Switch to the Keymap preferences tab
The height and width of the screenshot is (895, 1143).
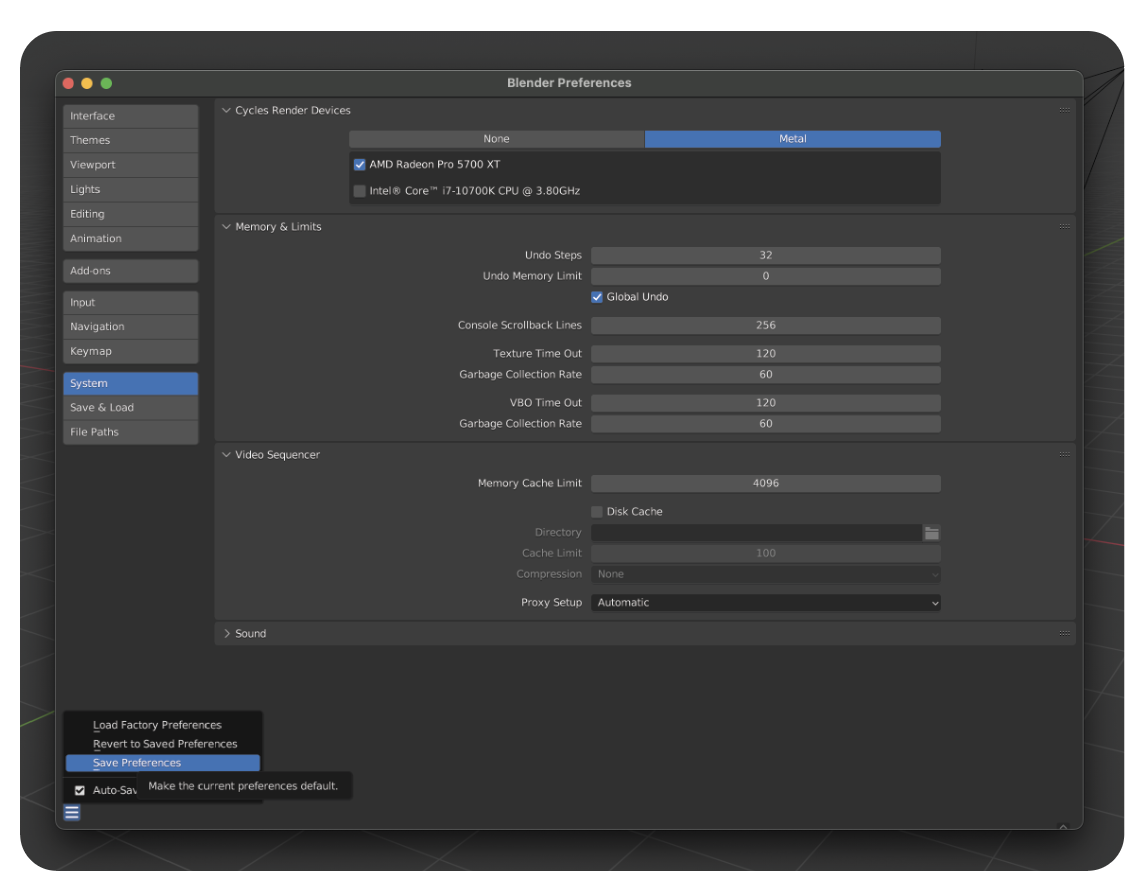tap(130, 351)
